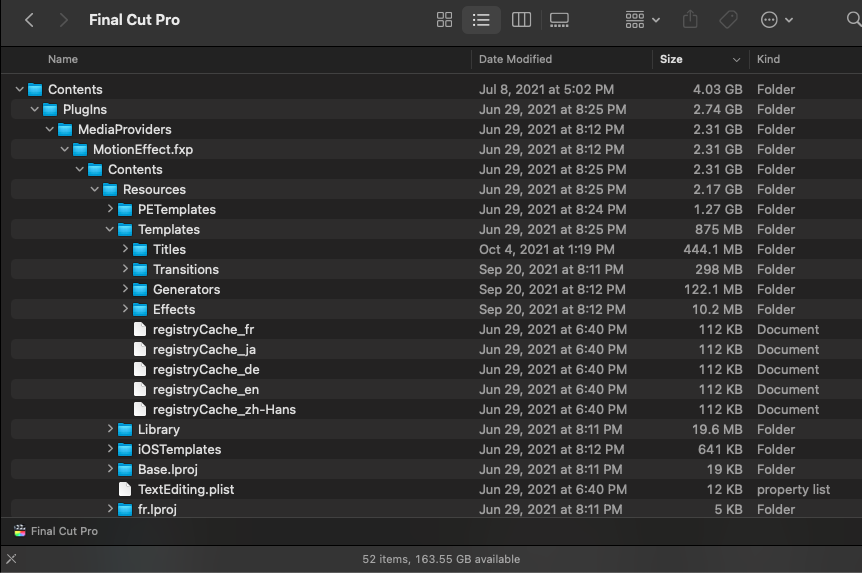
Task: Select the Generators folder icon
Action: [140, 289]
